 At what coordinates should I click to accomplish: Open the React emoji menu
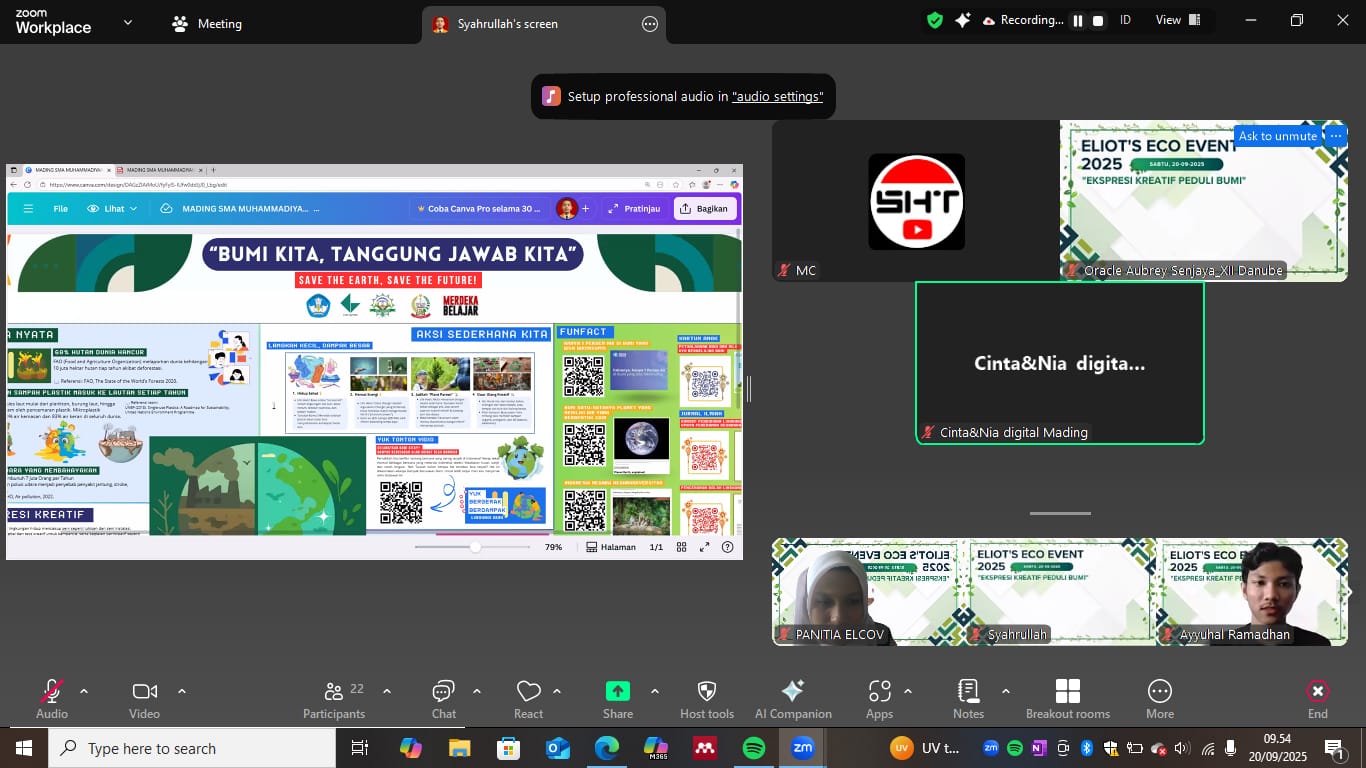coord(528,698)
